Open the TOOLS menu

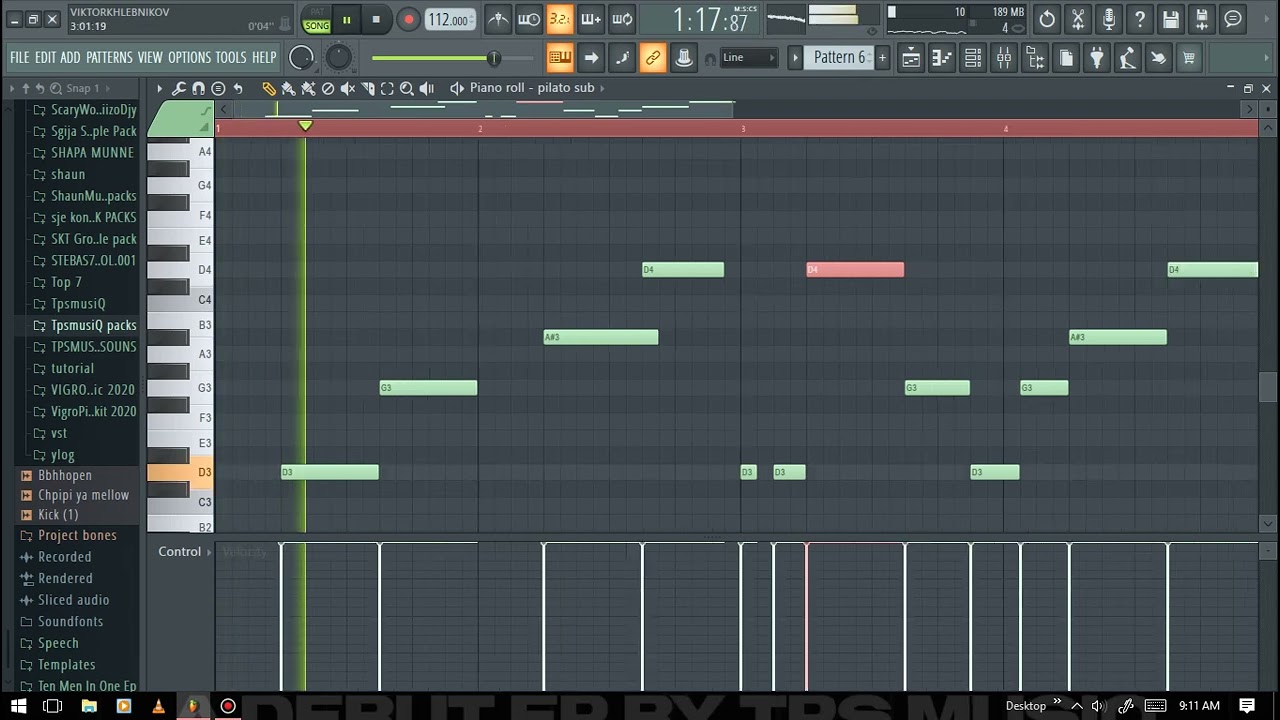[231, 58]
